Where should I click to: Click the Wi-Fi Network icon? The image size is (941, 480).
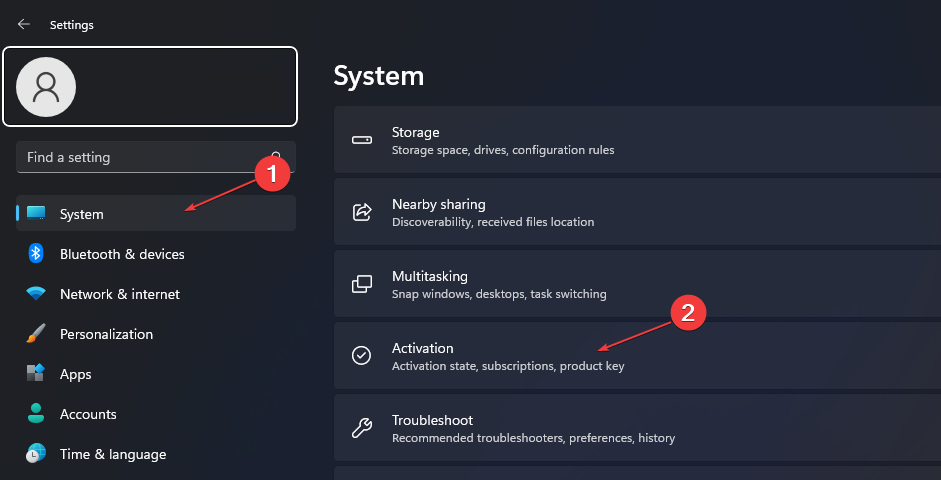click(36, 294)
